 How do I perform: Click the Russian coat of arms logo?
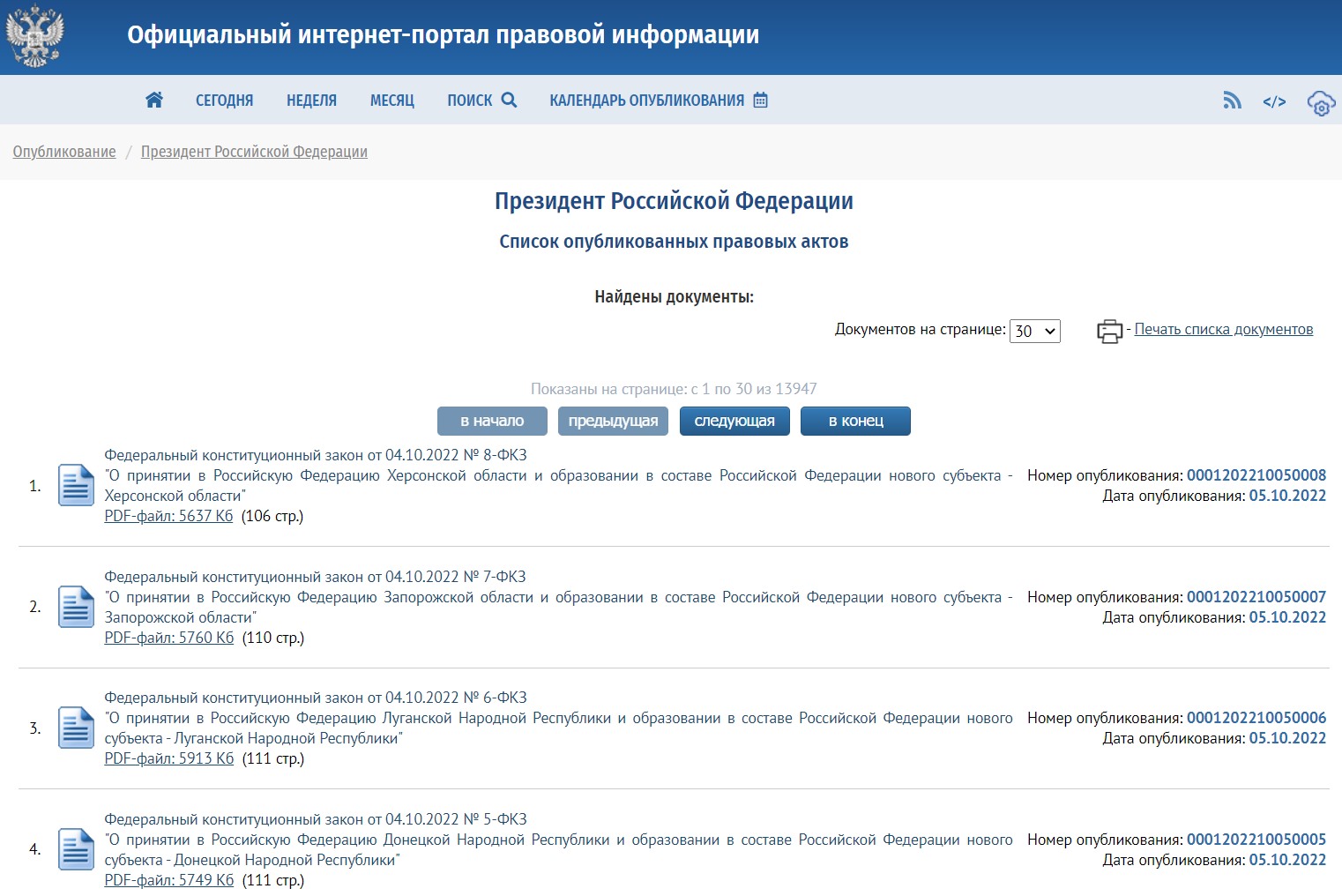pyautogui.click(x=35, y=36)
